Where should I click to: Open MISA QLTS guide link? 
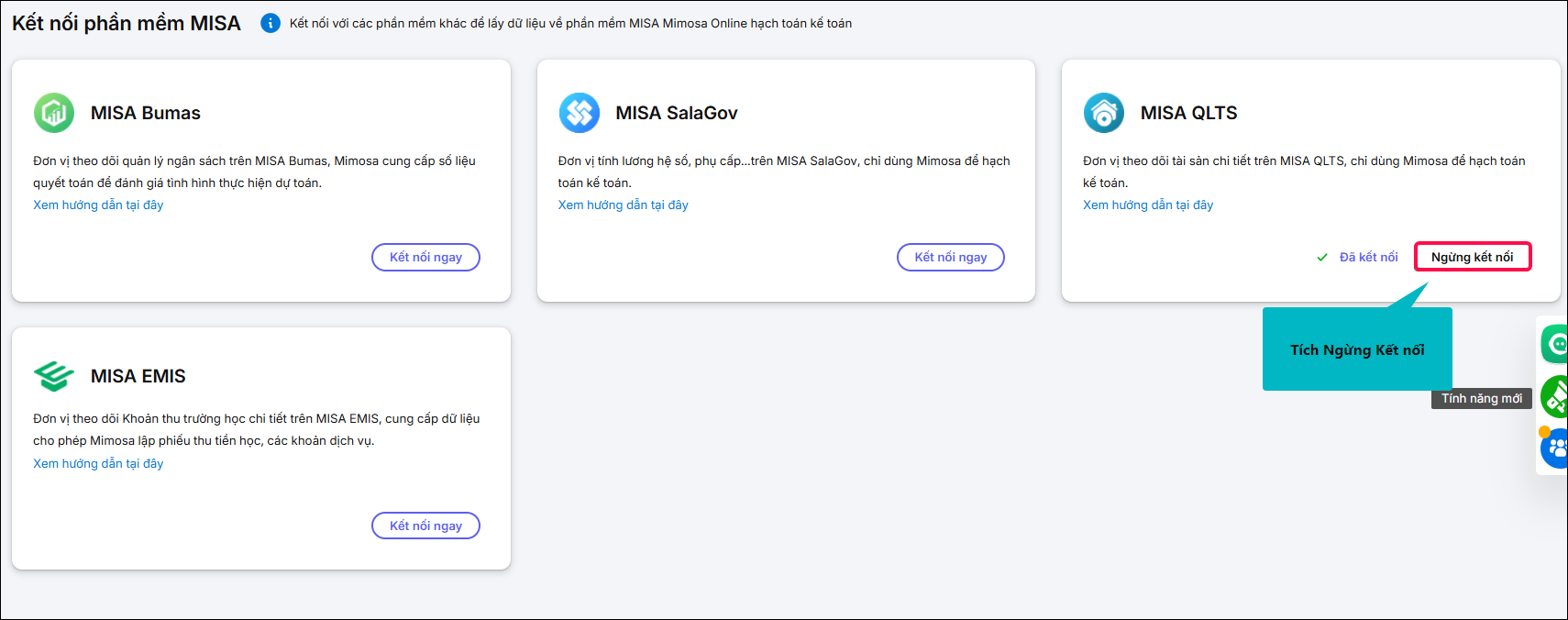coord(1148,205)
